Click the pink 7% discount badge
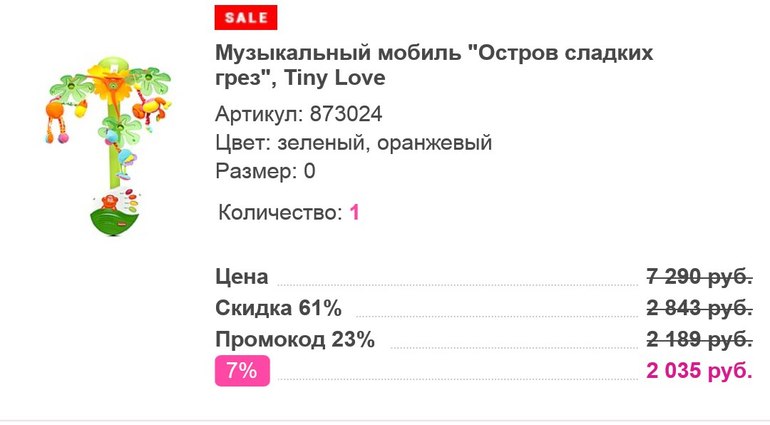The height and width of the screenshot is (425, 770). (242, 371)
